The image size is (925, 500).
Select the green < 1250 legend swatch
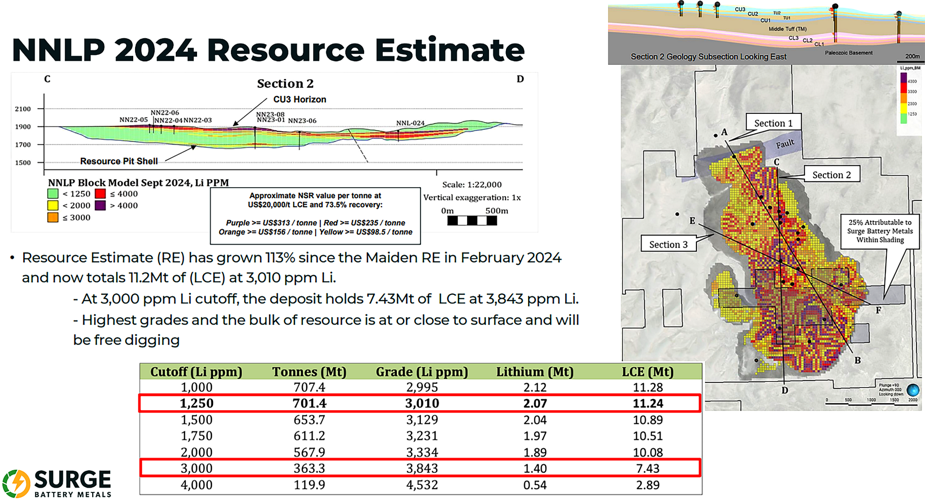pos(53,194)
